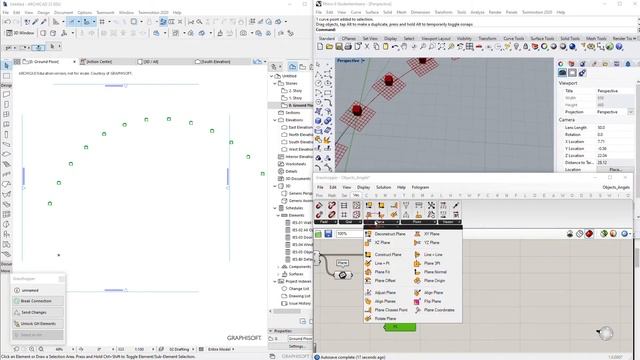This screenshot has height=360, width=640.
Task: Select Line + Line plane component
Action: click(428, 254)
